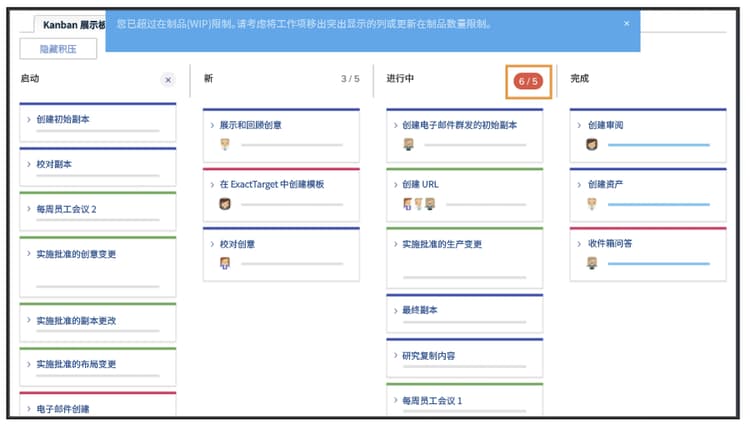Expand the 每周员工会议 2 card
Viewport: 750px width, 429px height.
point(29,209)
